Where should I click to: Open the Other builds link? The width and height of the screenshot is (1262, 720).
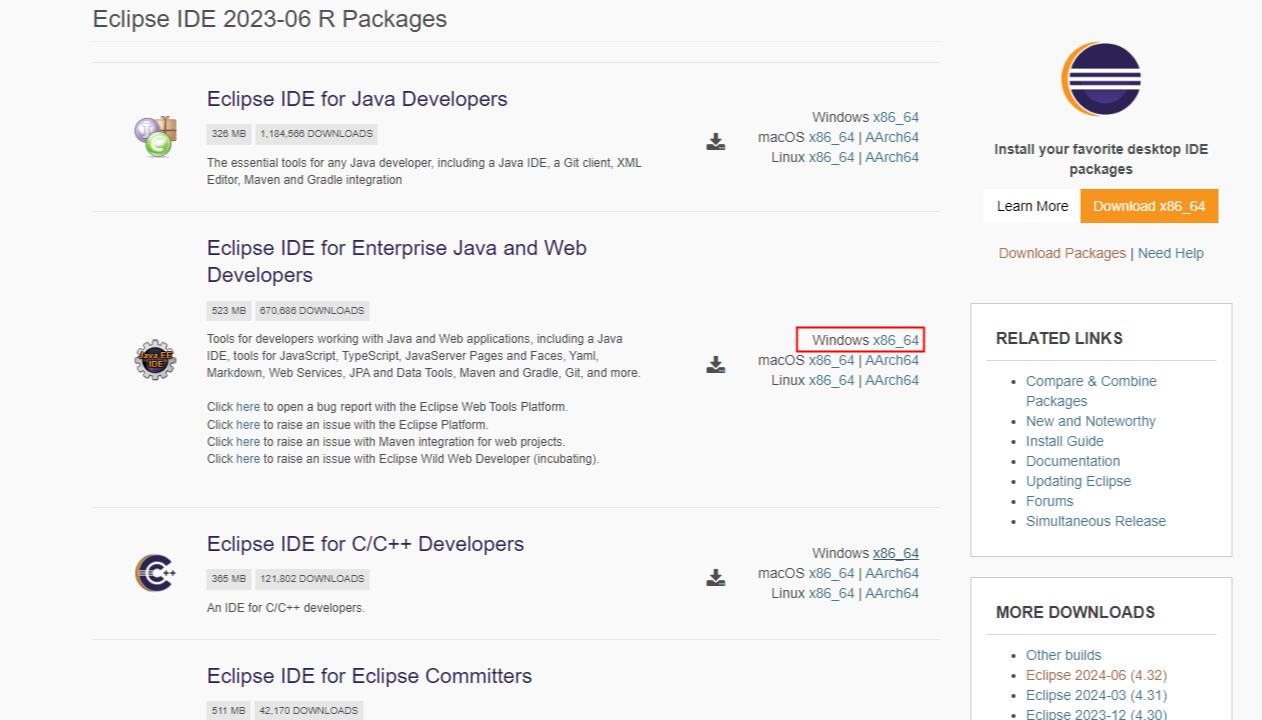click(x=1064, y=655)
